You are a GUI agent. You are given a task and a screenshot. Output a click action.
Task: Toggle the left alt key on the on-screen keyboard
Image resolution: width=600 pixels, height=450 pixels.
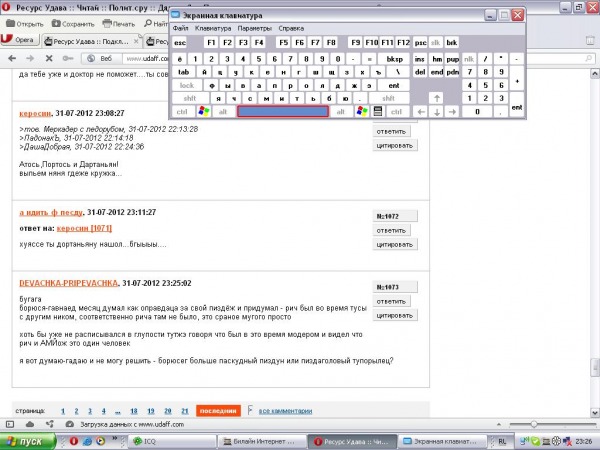click(x=223, y=112)
